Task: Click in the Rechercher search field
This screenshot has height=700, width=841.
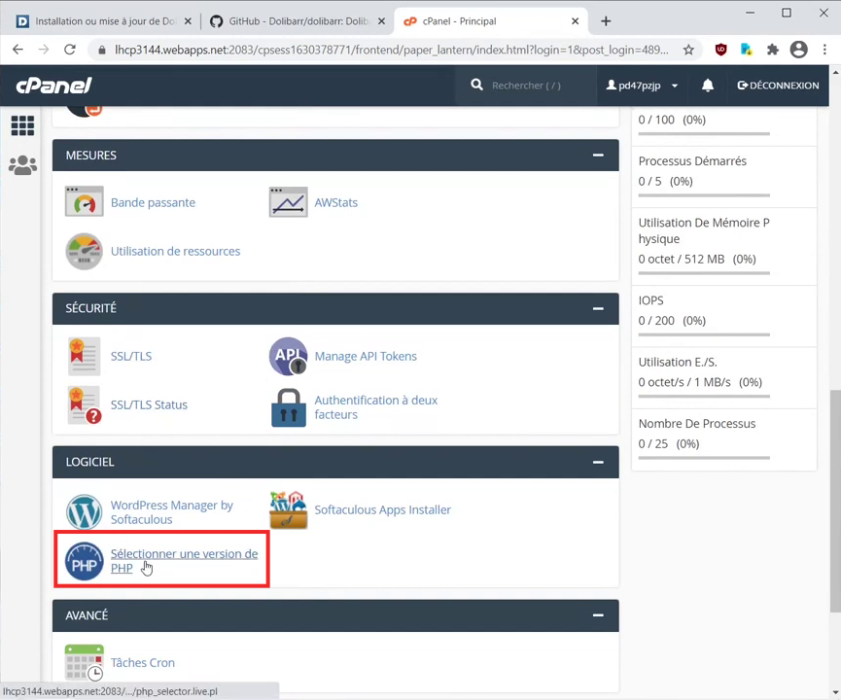Action: pyautogui.click(x=535, y=86)
